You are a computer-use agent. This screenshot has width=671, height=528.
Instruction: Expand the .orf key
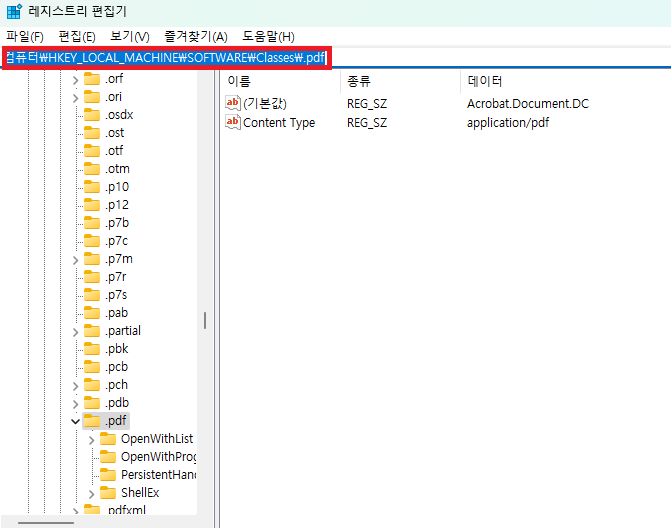(x=75, y=80)
